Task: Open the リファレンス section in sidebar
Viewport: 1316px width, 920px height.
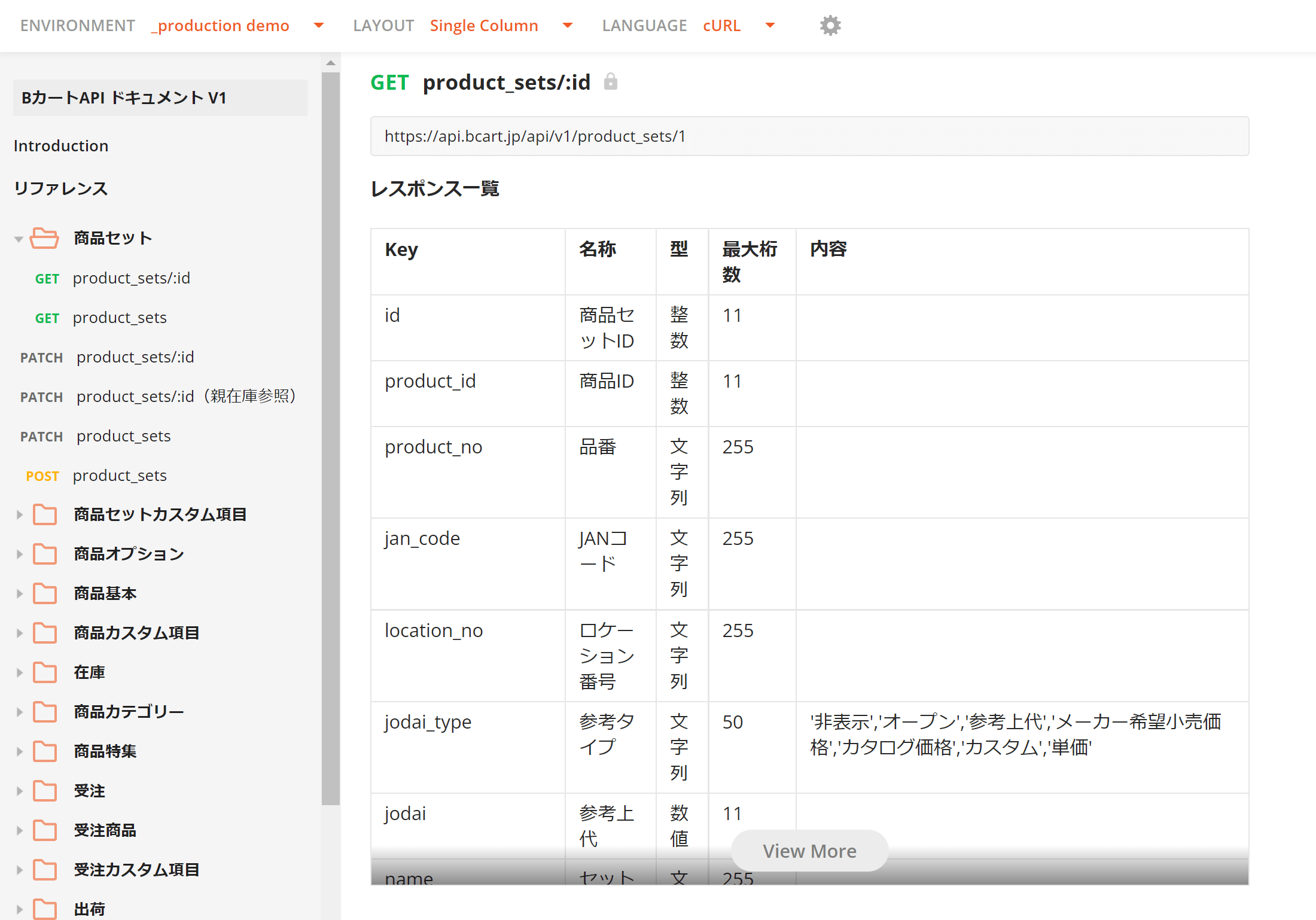Action: click(x=61, y=188)
